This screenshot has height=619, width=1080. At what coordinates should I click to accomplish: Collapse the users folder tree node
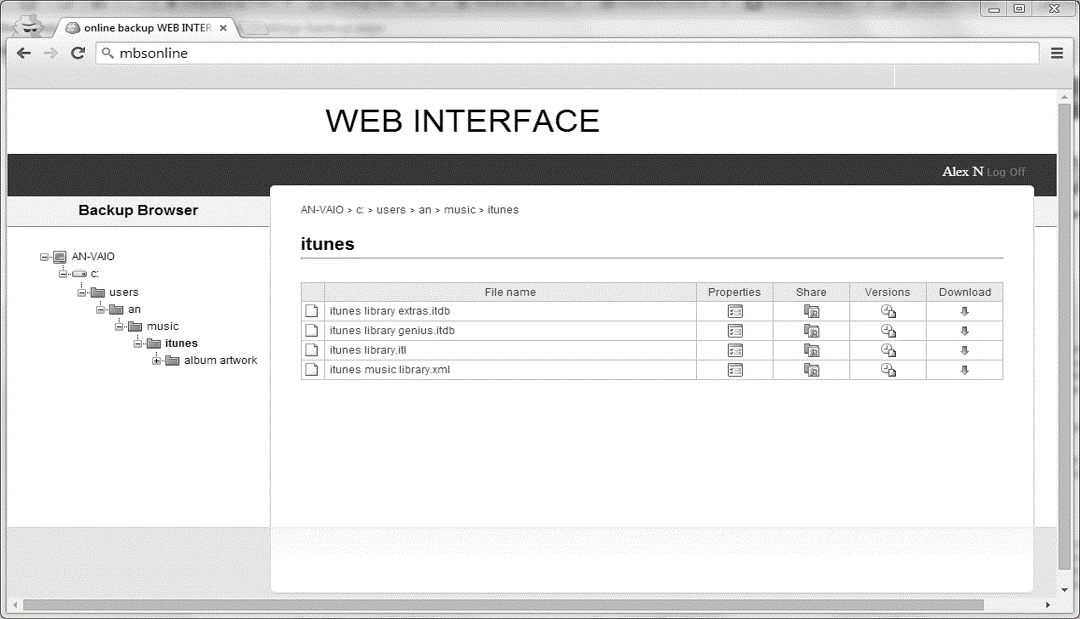point(81,293)
